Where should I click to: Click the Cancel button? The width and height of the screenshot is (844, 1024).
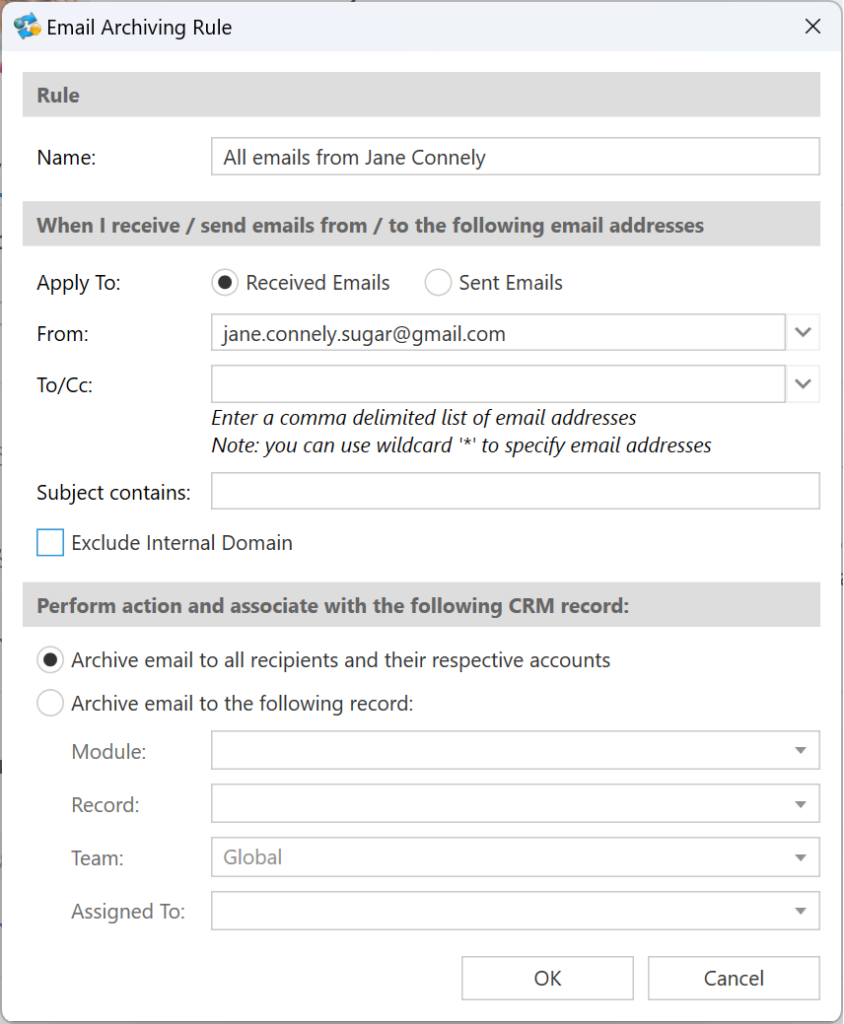(734, 978)
